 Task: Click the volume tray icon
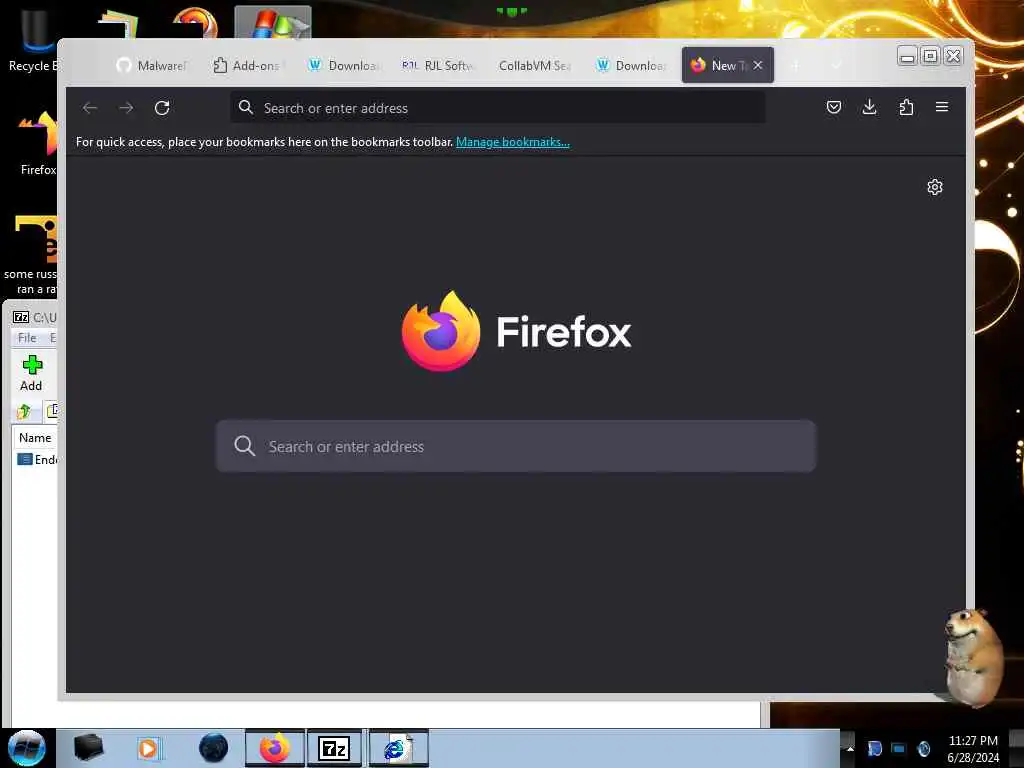click(x=923, y=748)
